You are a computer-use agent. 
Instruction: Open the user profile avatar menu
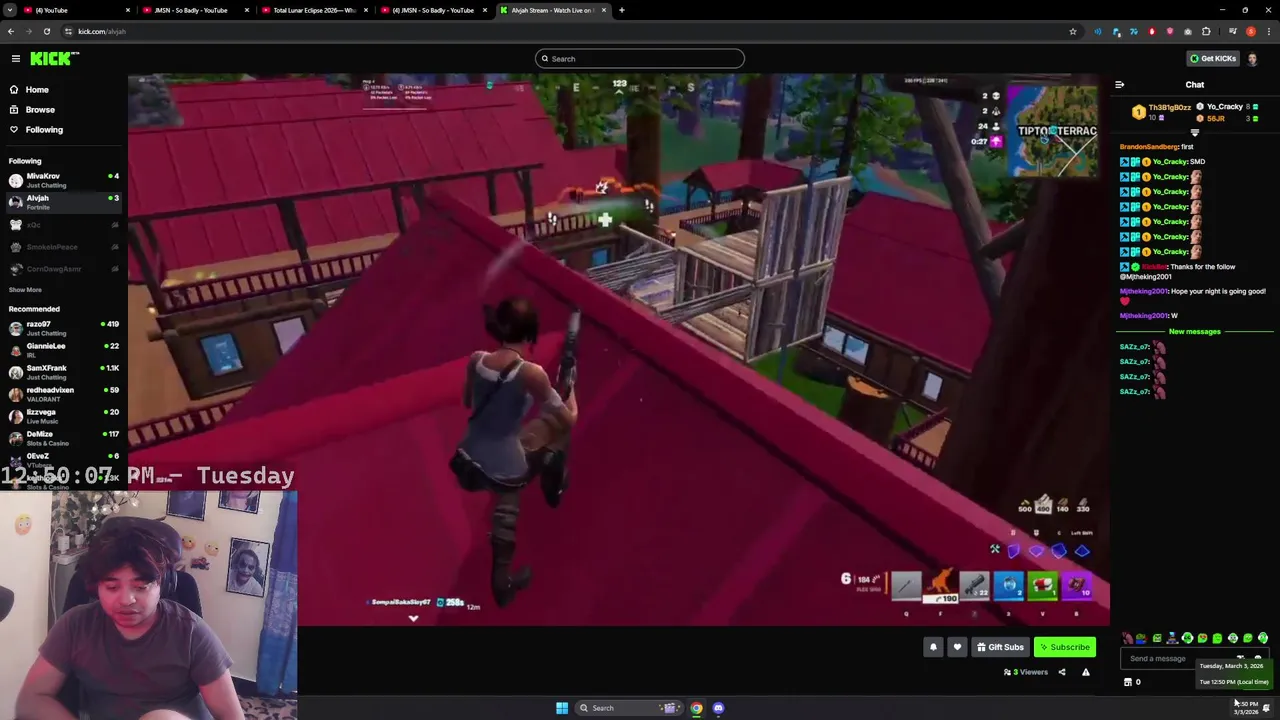(1252, 59)
